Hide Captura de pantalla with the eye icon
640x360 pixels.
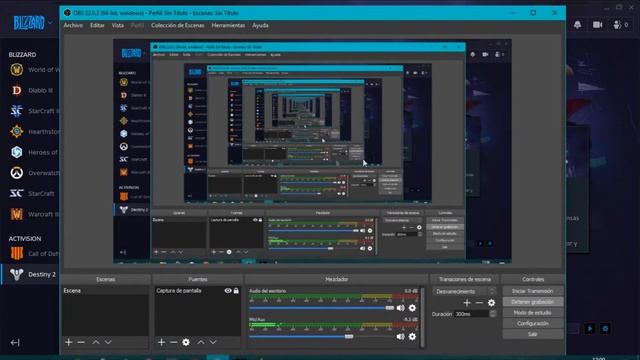[228, 291]
